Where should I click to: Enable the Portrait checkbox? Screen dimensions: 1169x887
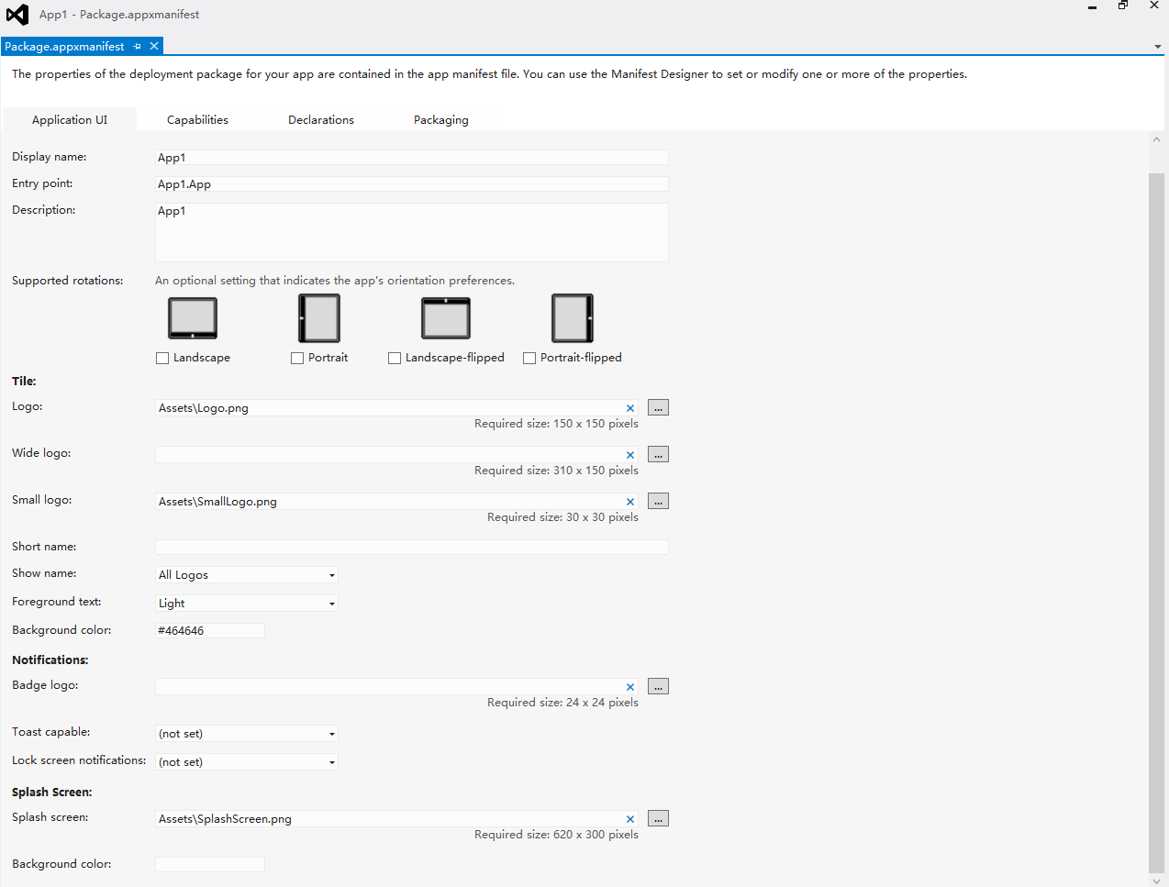pyautogui.click(x=297, y=358)
